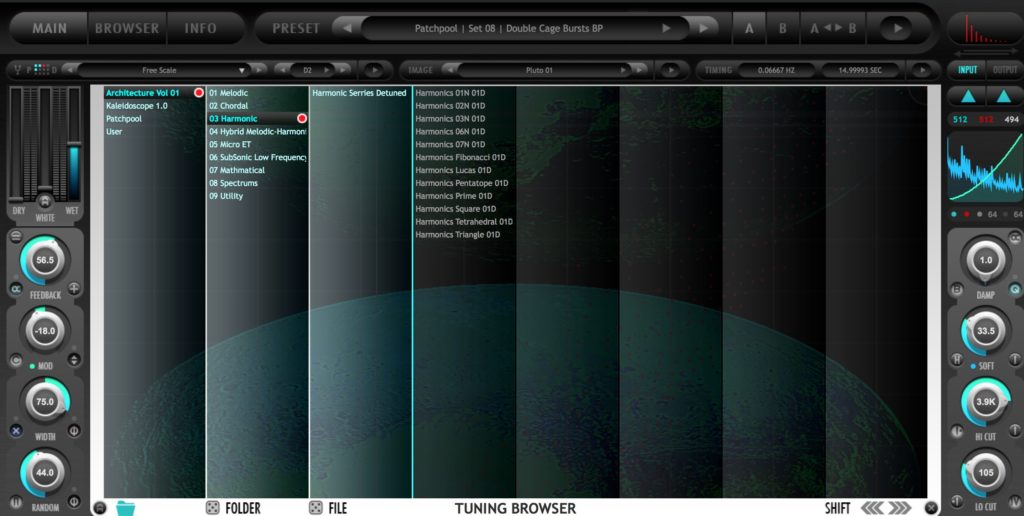
Task: Shift columns right with triple chevron
Action: coord(899,508)
